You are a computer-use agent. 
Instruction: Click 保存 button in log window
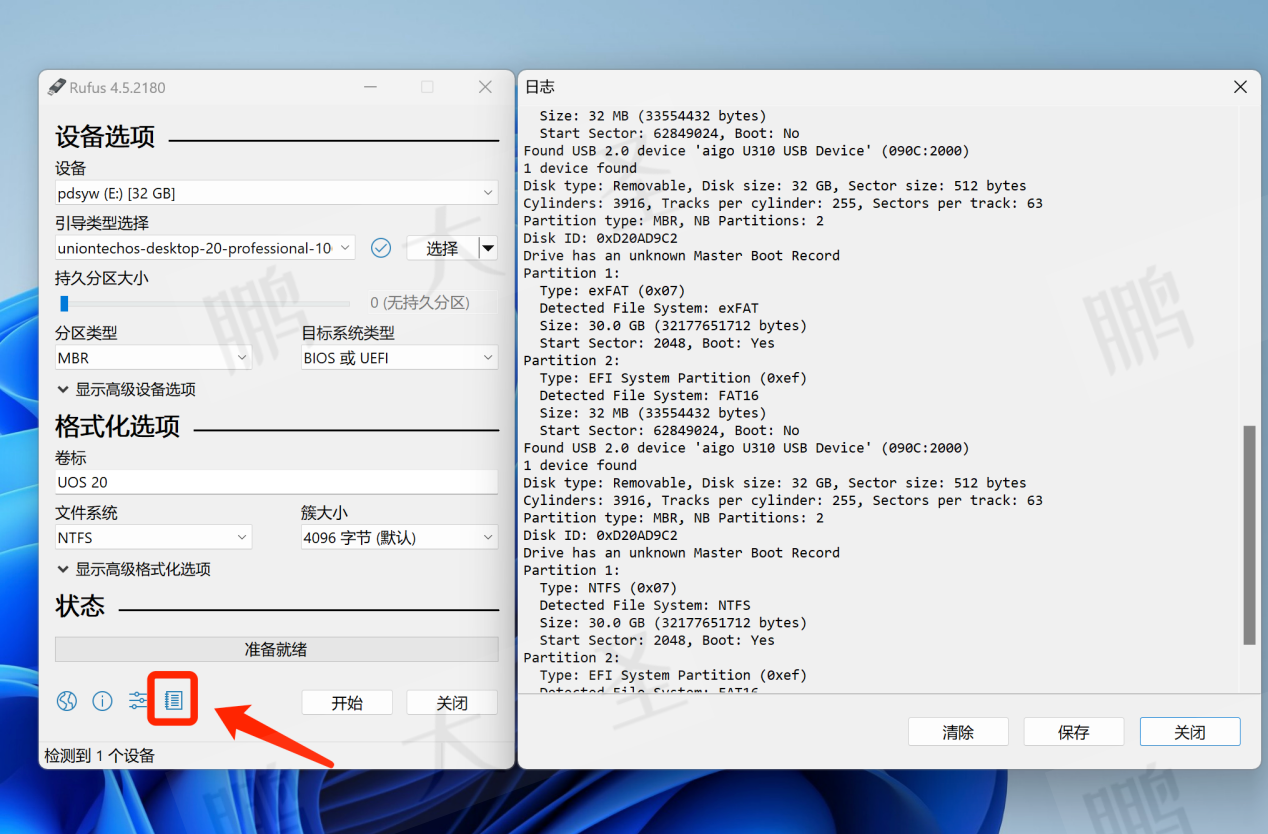click(1074, 732)
